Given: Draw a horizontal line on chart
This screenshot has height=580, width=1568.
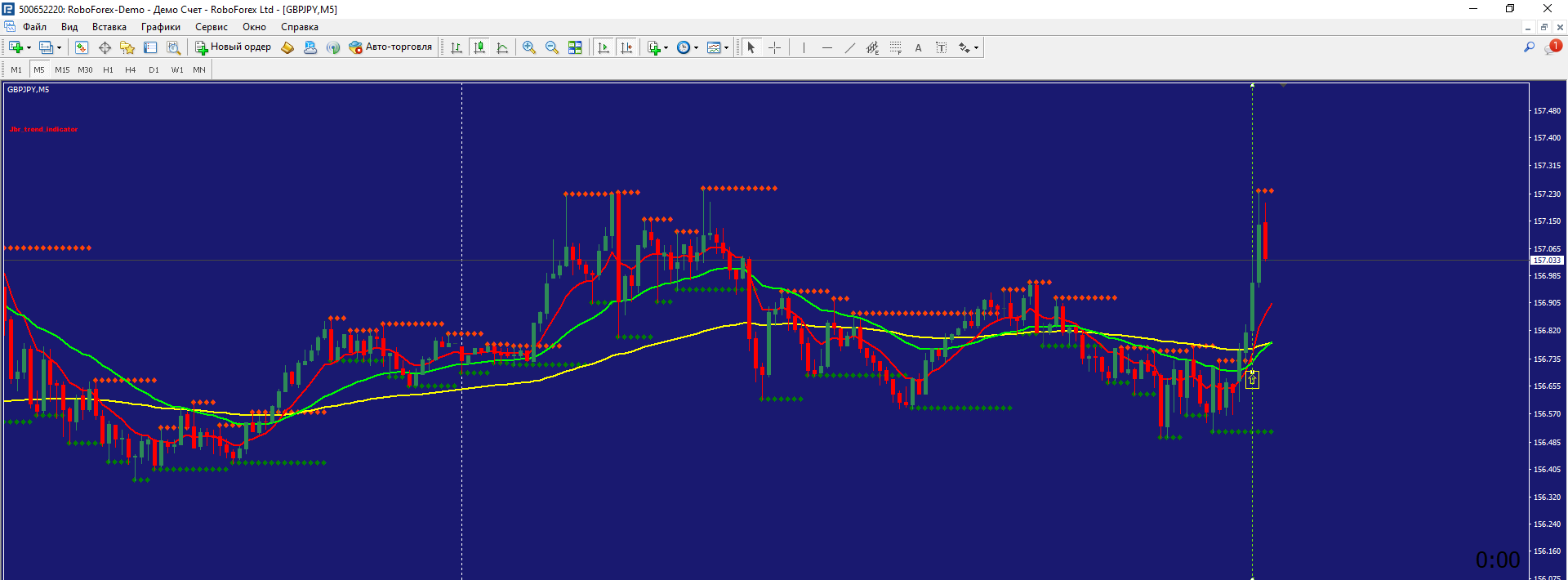Looking at the screenshot, I should coord(826,47).
